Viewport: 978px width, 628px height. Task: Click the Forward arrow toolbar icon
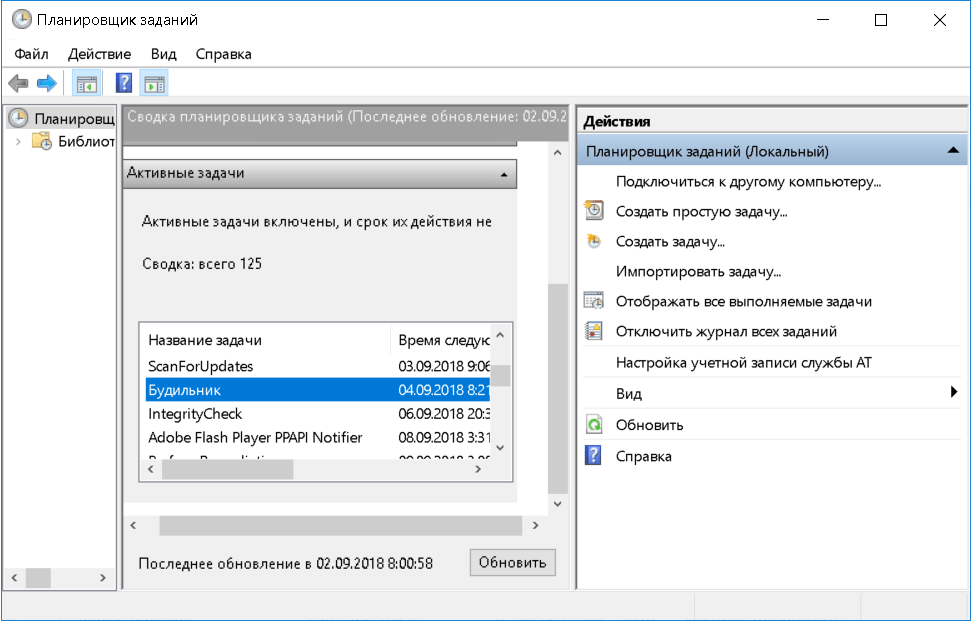pos(46,84)
